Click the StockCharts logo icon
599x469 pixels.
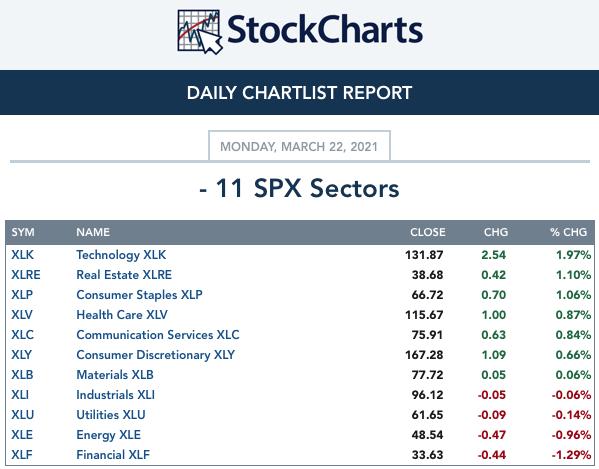(x=200, y=32)
